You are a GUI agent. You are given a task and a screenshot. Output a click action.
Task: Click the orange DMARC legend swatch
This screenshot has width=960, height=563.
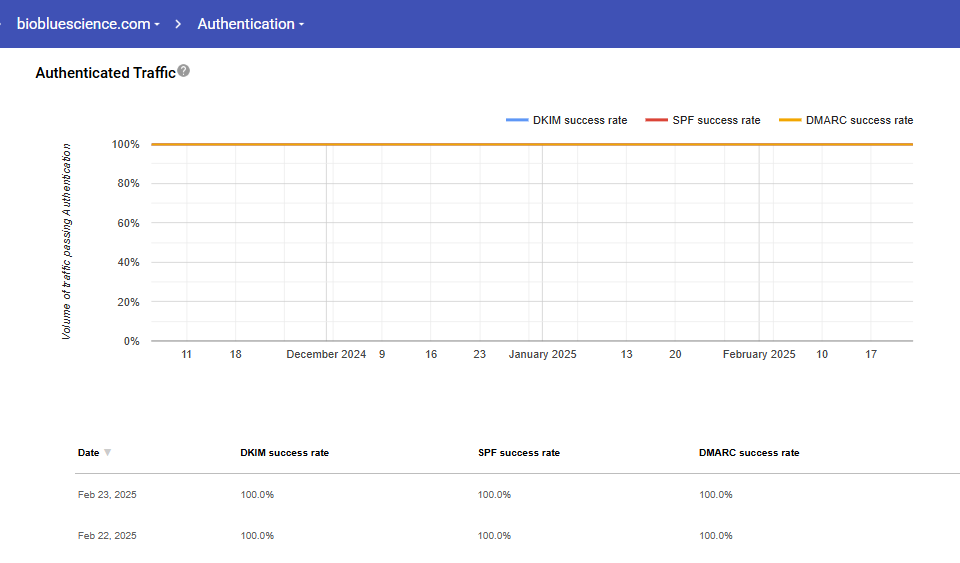tap(791, 120)
